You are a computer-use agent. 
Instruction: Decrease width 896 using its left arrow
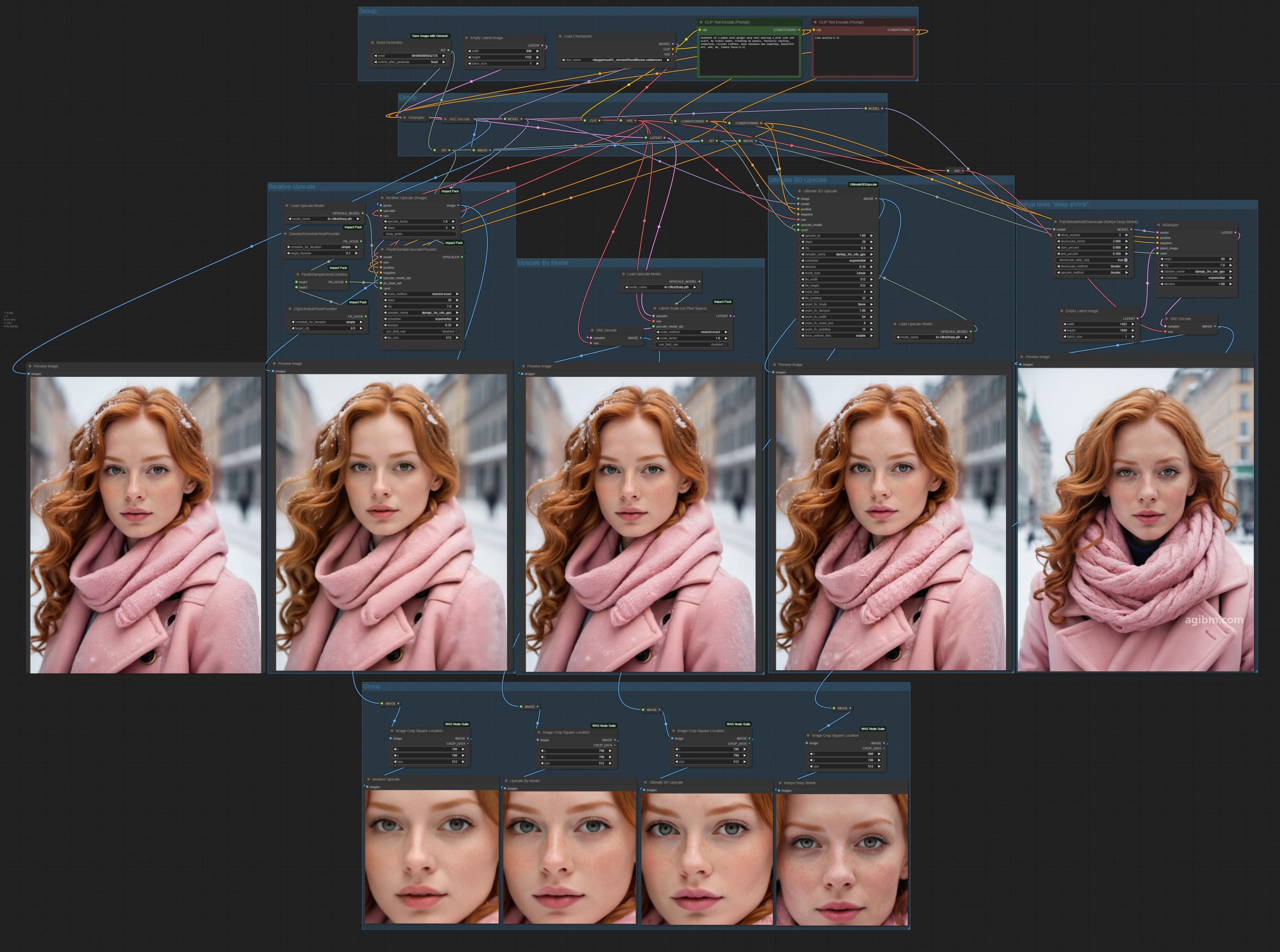469,50
